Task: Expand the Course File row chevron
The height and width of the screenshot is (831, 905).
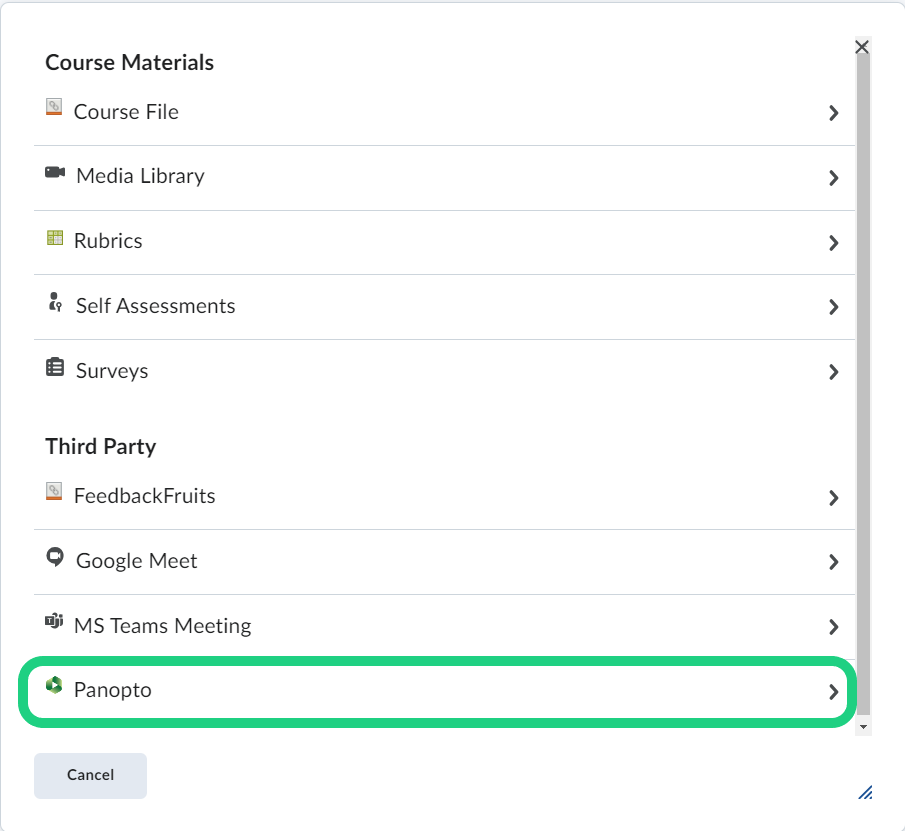Action: 833,114
